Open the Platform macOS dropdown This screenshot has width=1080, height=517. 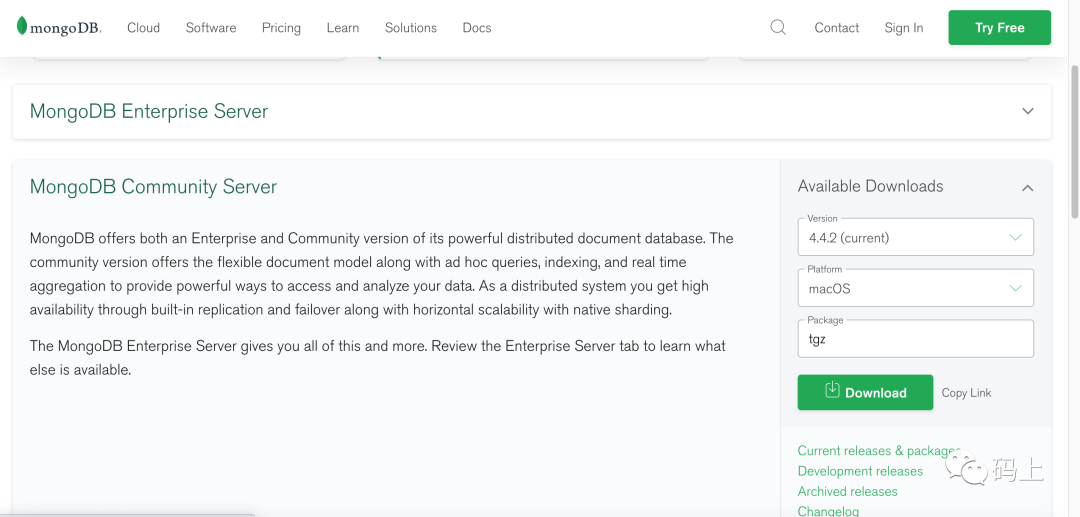click(915, 289)
